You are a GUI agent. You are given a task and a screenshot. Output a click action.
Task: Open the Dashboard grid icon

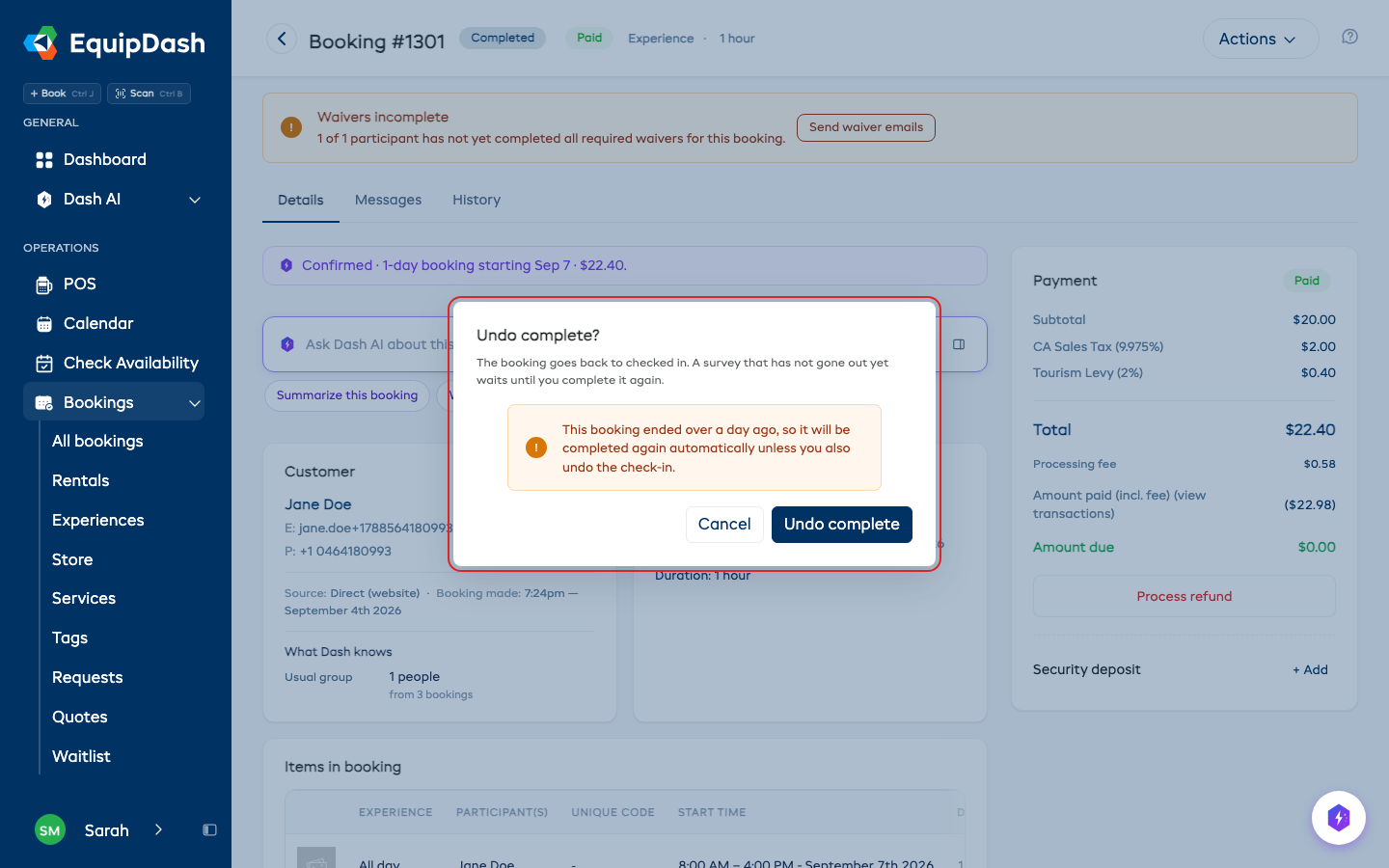coord(44,160)
